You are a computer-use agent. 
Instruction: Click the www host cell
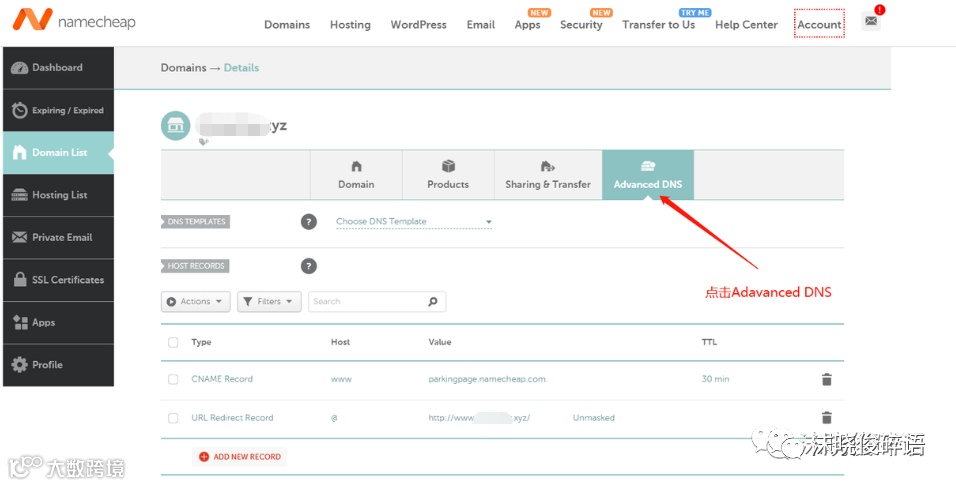pos(341,379)
